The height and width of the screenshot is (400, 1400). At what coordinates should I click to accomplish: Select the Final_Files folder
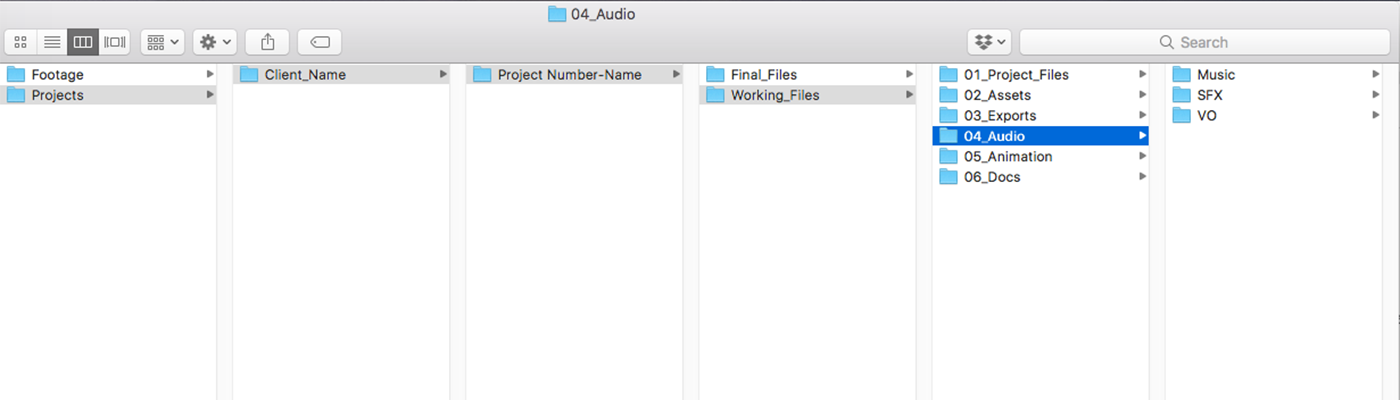tap(807, 74)
